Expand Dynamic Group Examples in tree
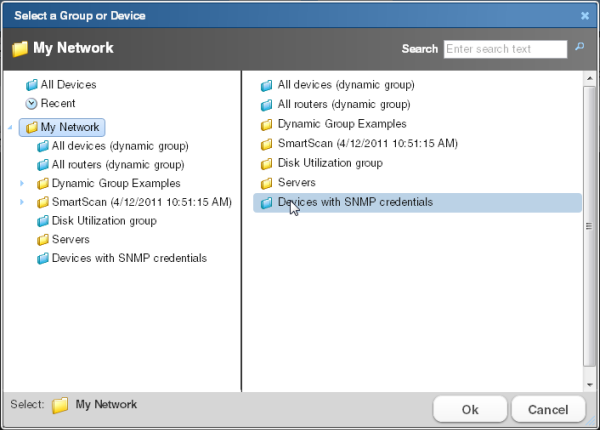The image size is (600, 430). [22, 183]
